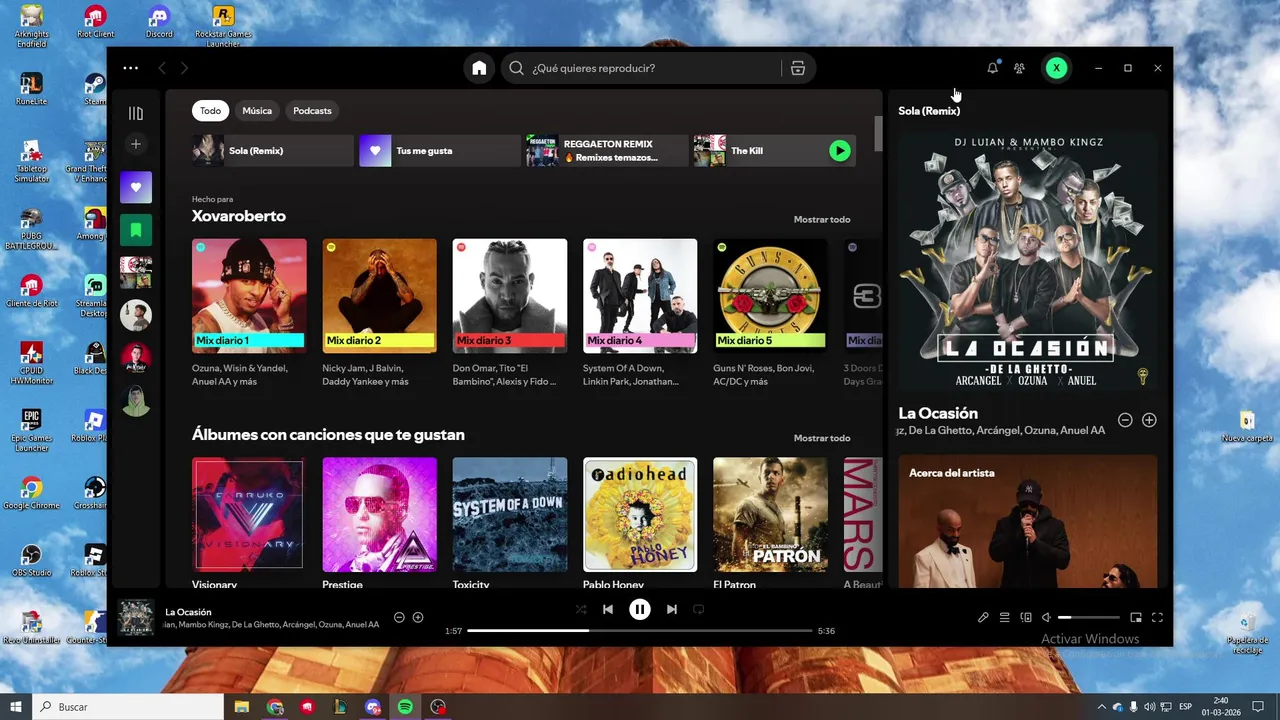Open the Windows Start menu
The width and height of the screenshot is (1280, 720).
16,707
